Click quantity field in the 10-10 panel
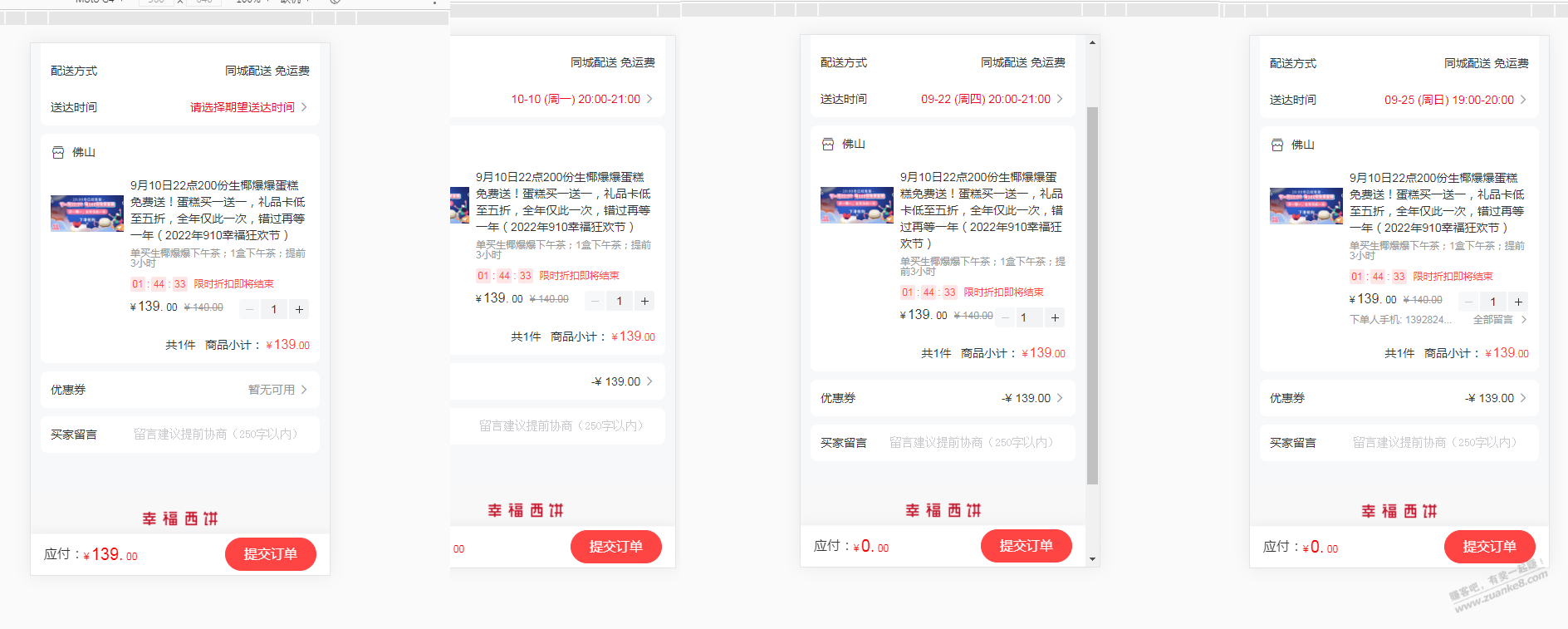The width and height of the screenshot is (1568, 629). click(x=620, y=301)
